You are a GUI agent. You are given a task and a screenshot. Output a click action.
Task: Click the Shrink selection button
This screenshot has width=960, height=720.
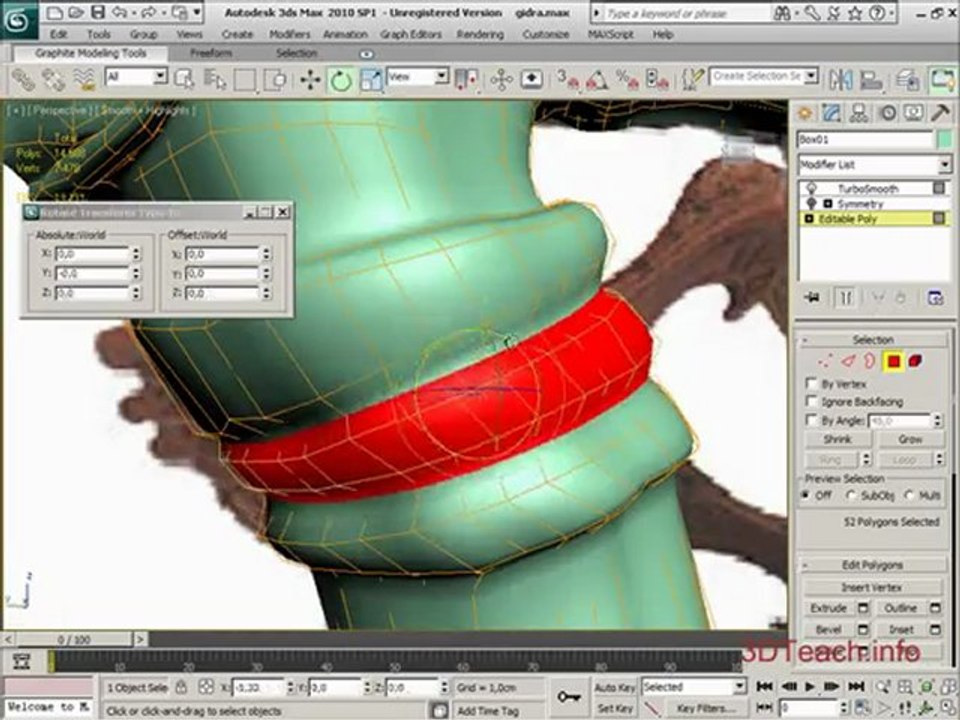838,440
